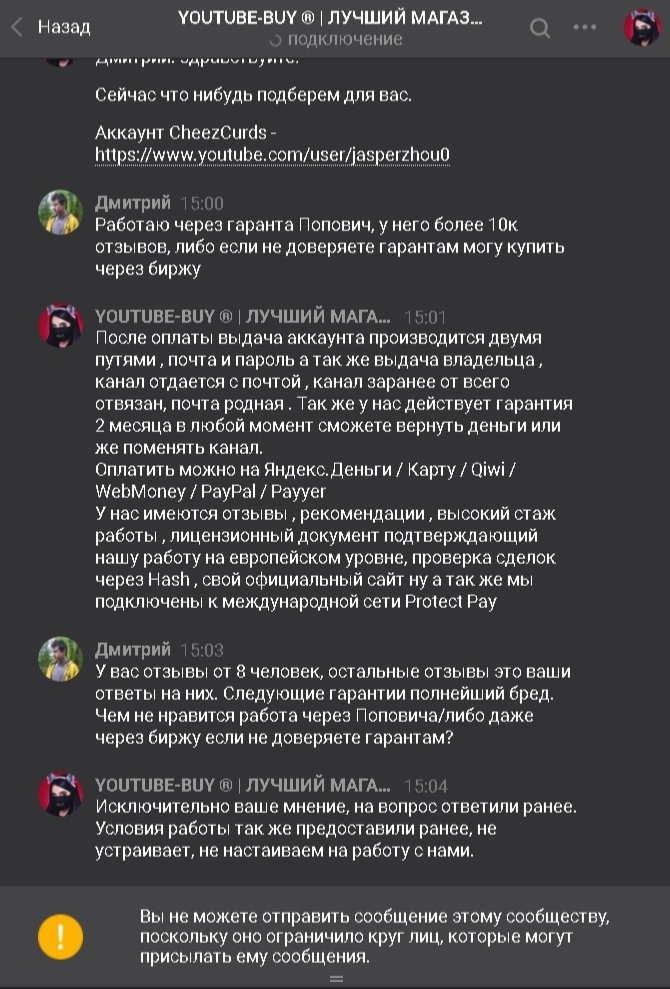This screenshot has width=670, height=989.
Task: Click YOUTUBE-BUY avatar on the 15:04 message
Action: 60,794
